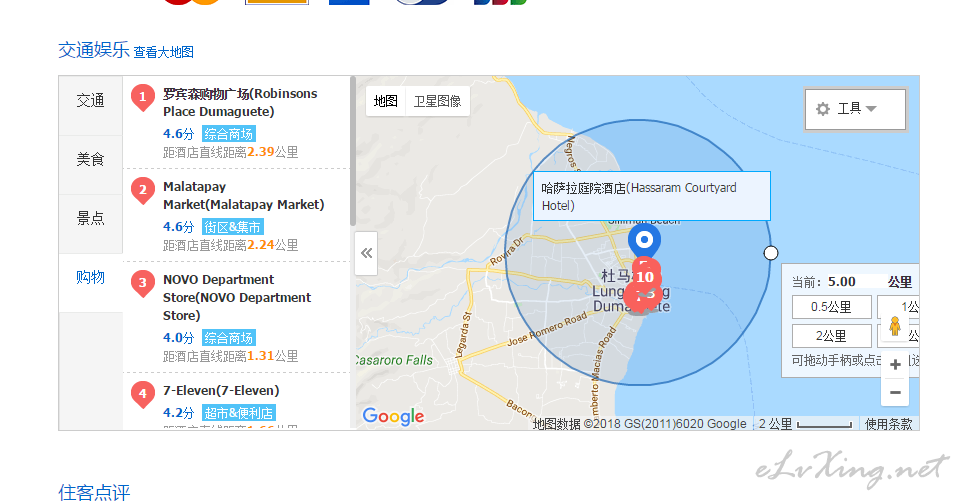Click red marker 1 for Robinsons Place
The width and height of the screenshot is (960, 502).
[143, 97]
